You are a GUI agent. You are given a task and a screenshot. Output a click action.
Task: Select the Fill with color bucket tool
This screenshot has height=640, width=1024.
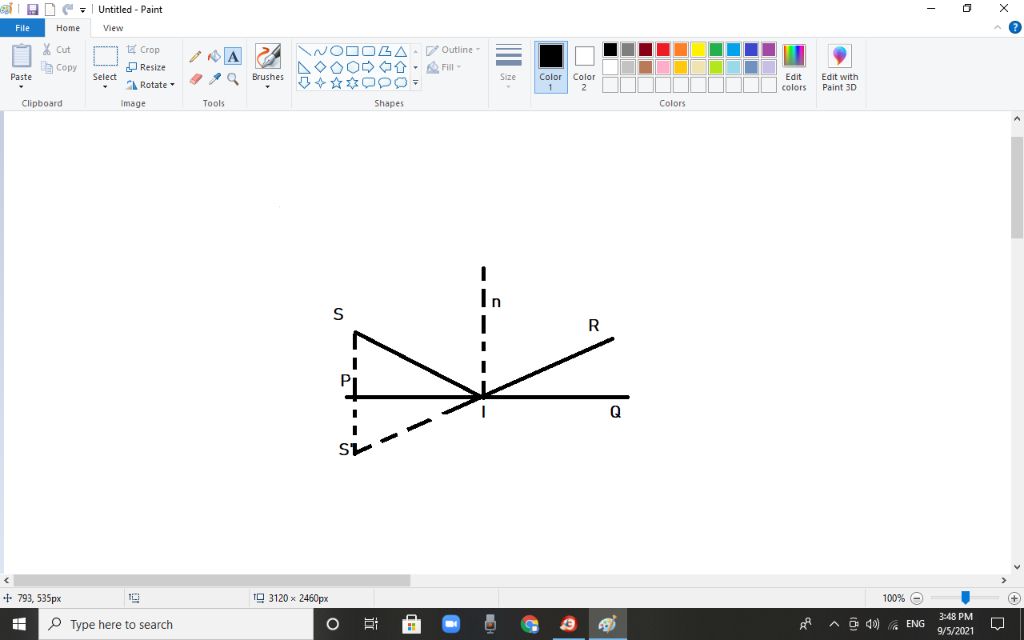click(x=214, y=57)
